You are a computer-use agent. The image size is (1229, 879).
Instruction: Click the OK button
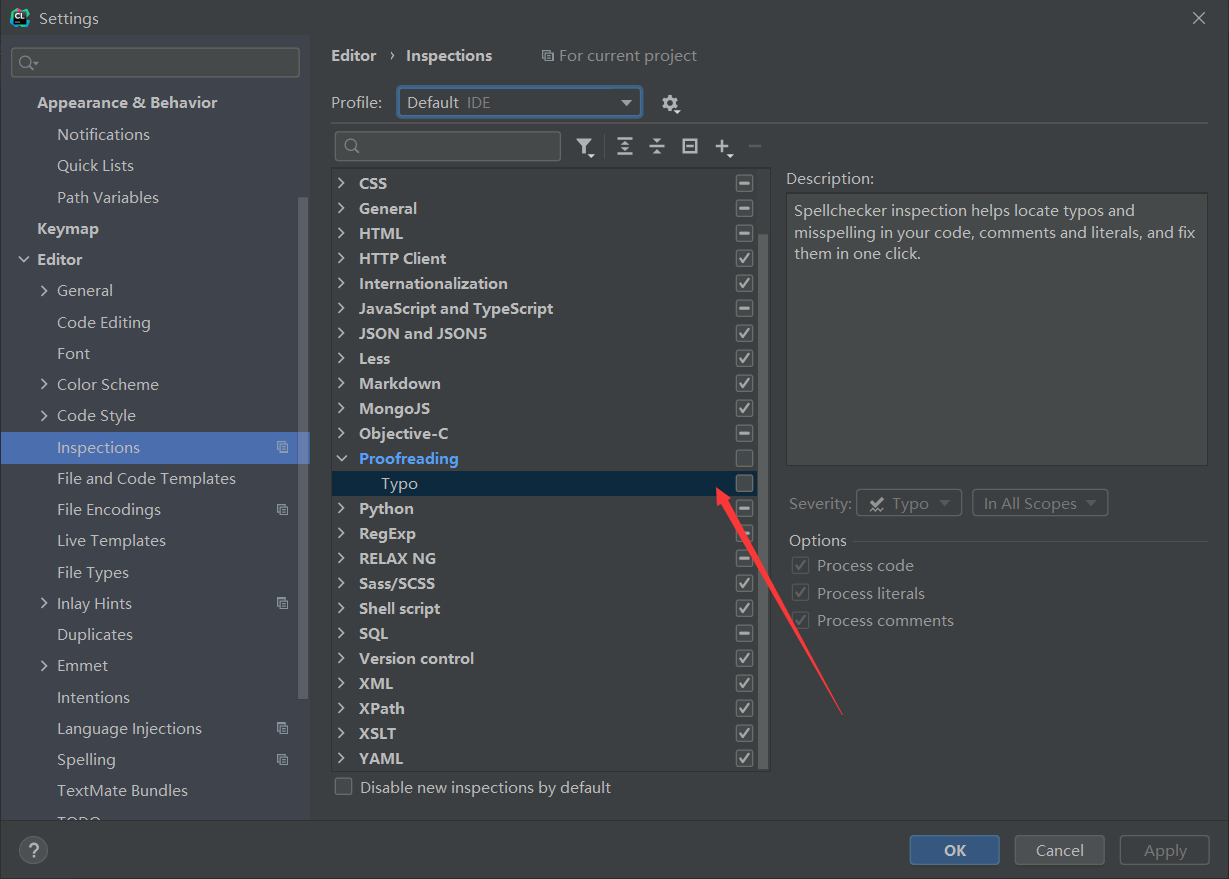click(x=954, y=850)
